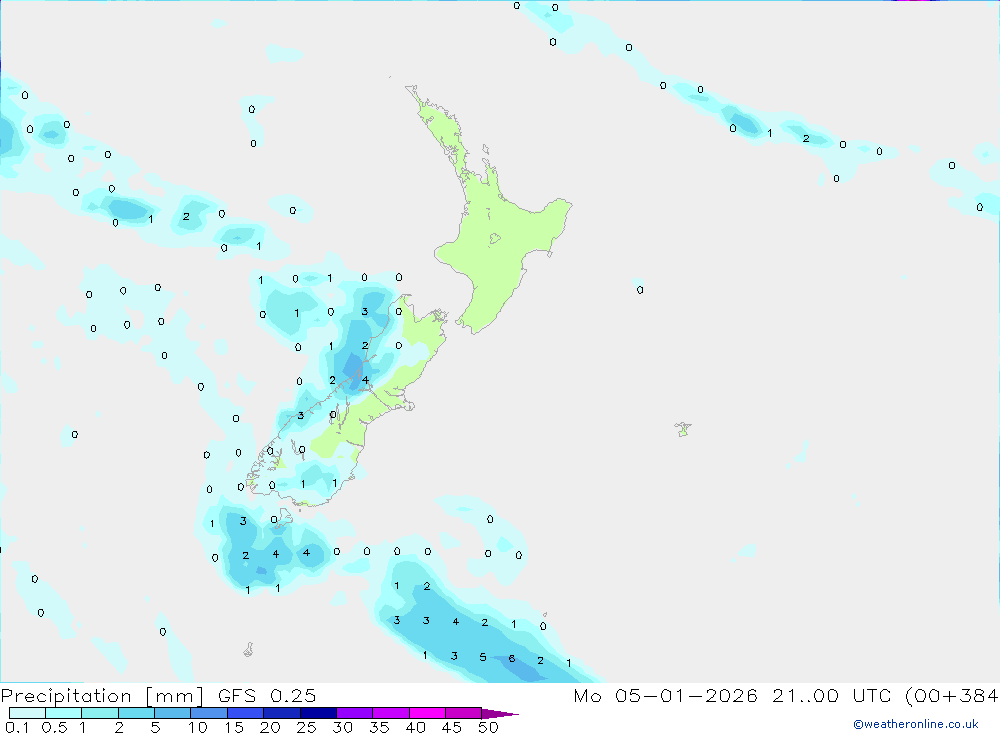Viewport: 1000px width, 733px height.
Task: Click the 40–45 mm magenta legend segment
Action: (x=427, y=713)
